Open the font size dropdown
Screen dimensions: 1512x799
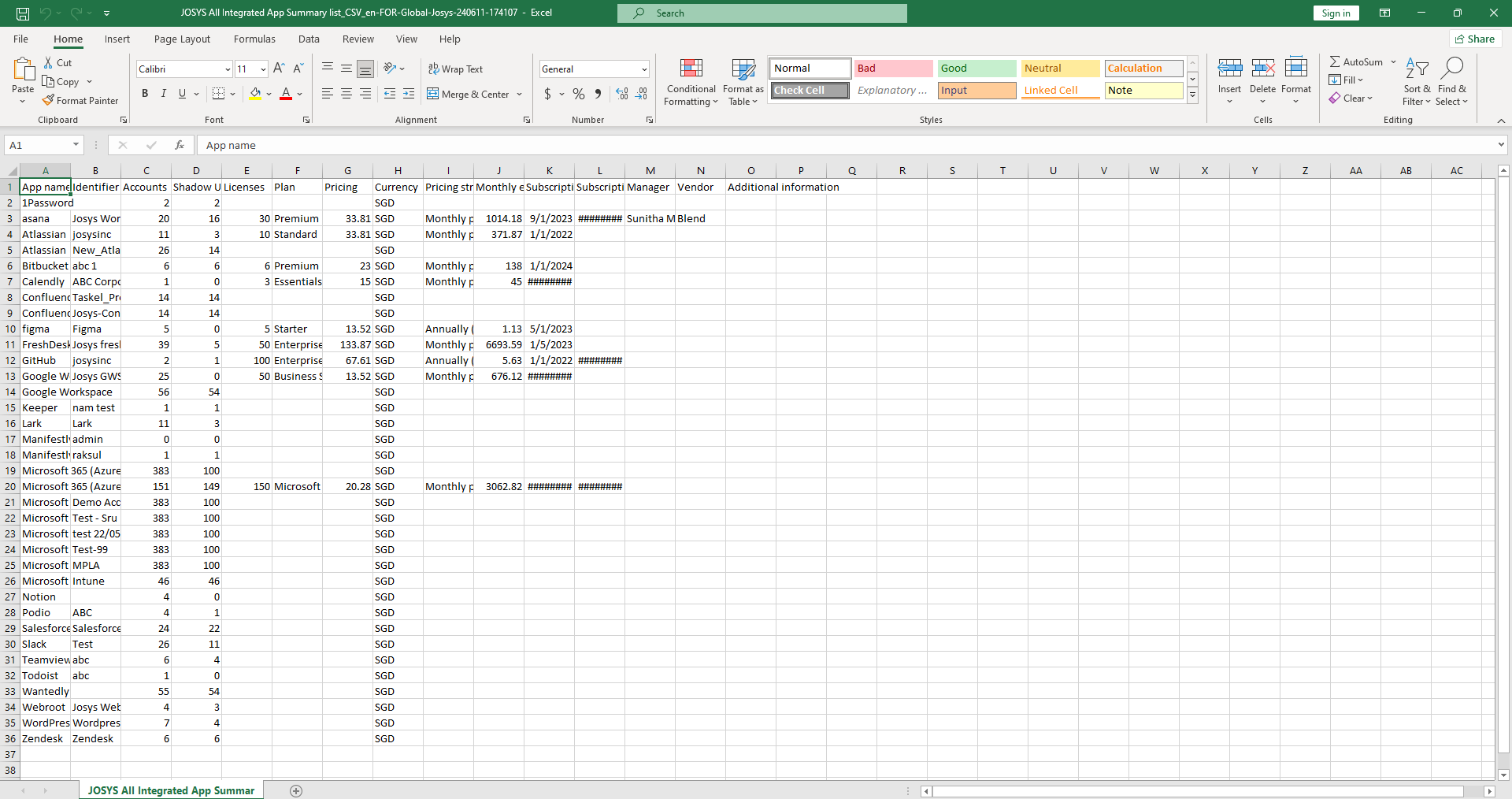263,69
